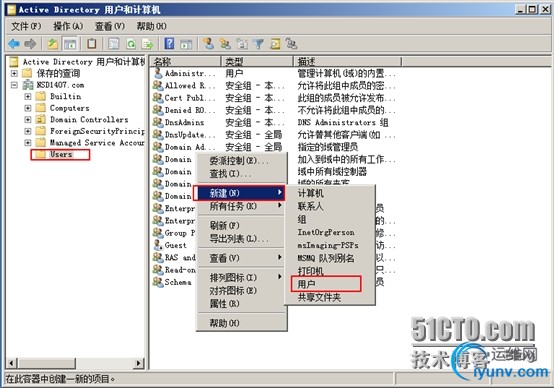The height and width of the screenshot is (388, 554).
Task: Click 委派控制(E)... in context menu
Action: coord(242,161)
